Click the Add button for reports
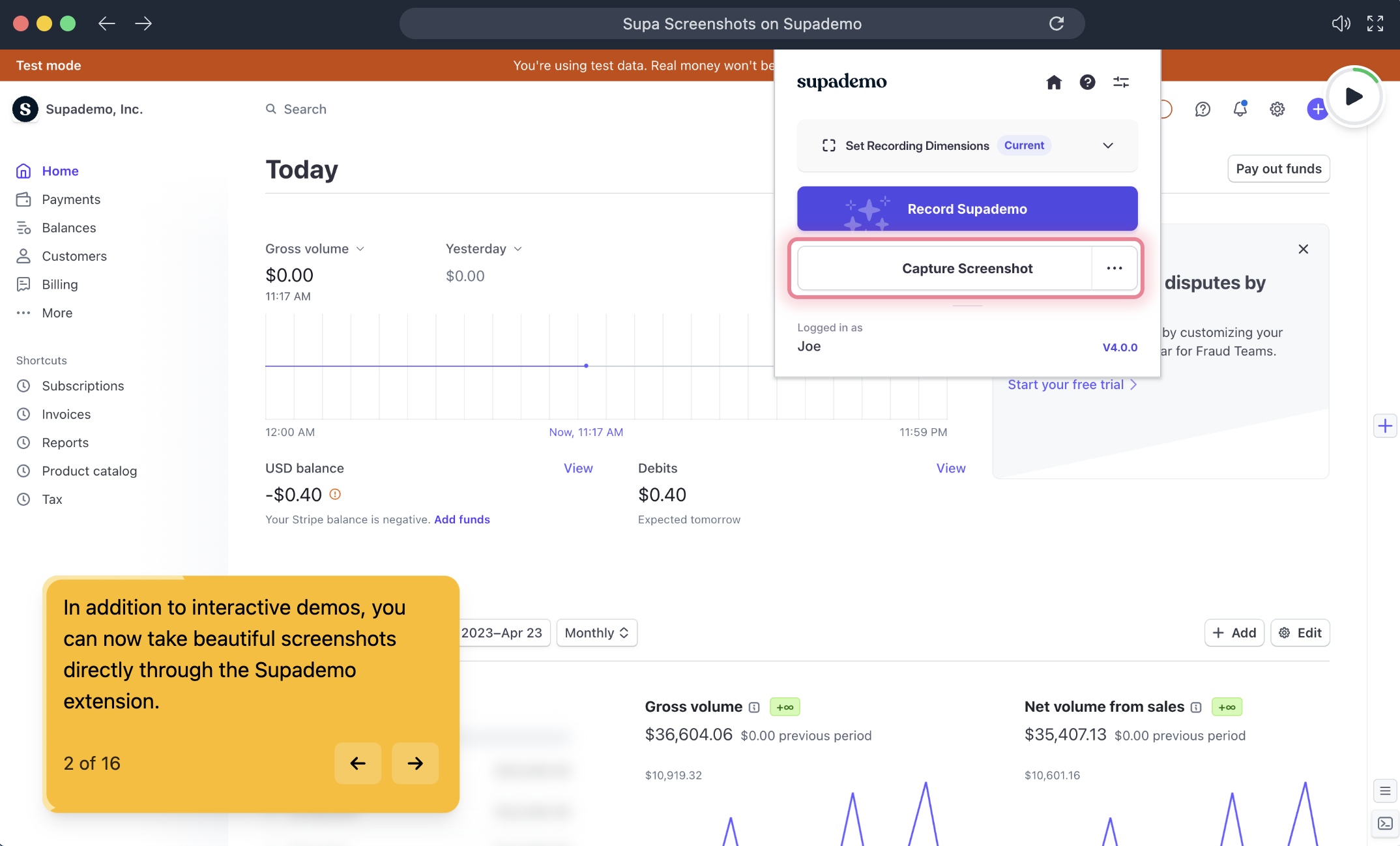The image size is (1400, 846). 1234,633
